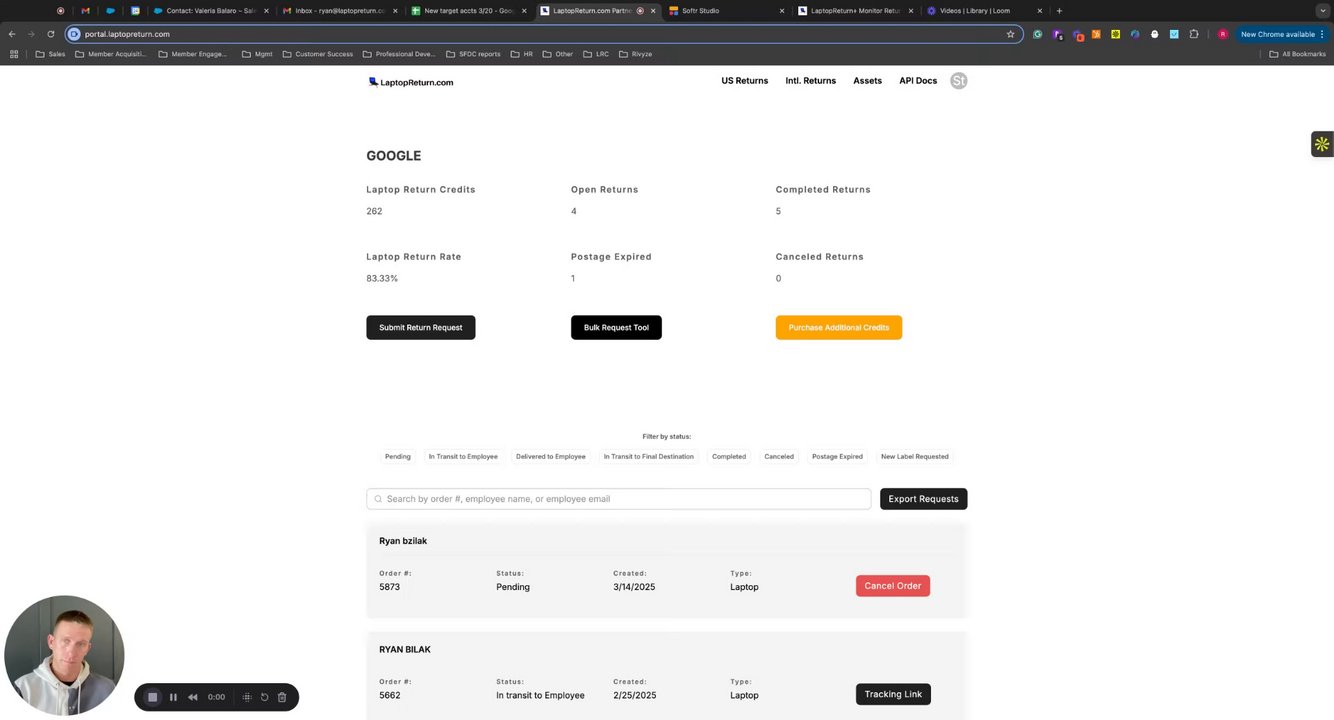This screenshot has height=720, width=1334.
Task: Pause the Loom recording
Action: (x=173, y=697)
